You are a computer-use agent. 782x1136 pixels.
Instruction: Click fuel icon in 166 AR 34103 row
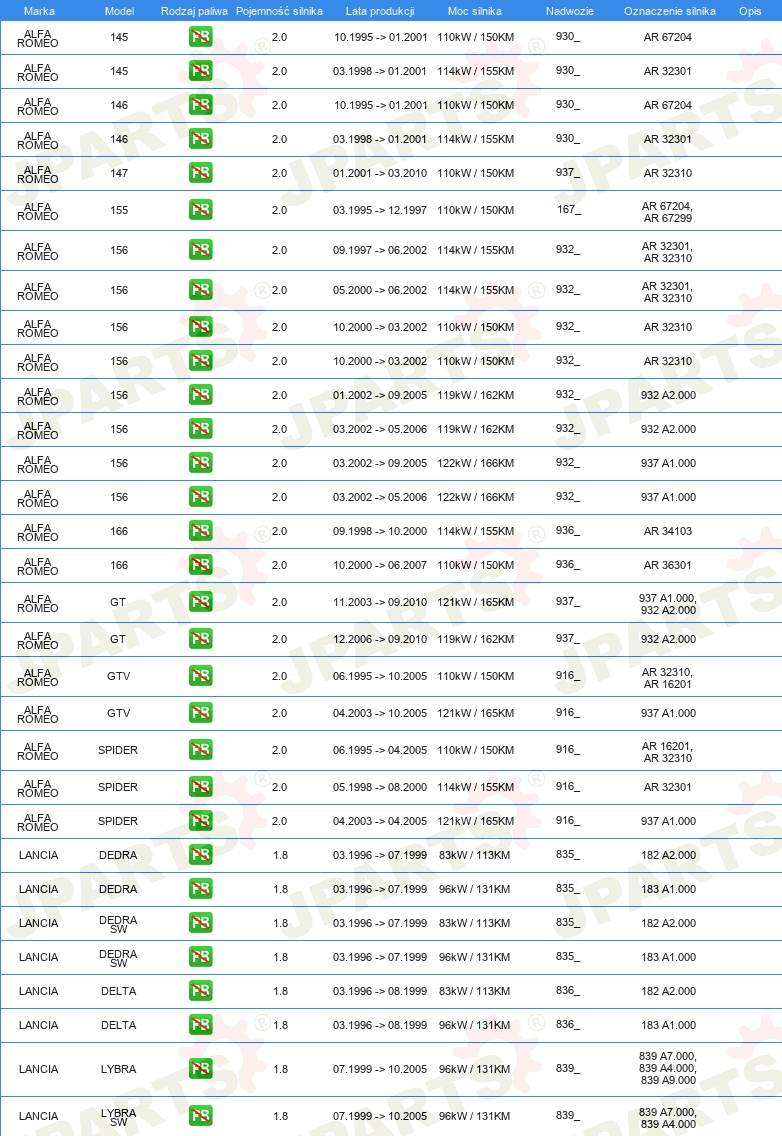pyautogui.click(x=201, y=531)
